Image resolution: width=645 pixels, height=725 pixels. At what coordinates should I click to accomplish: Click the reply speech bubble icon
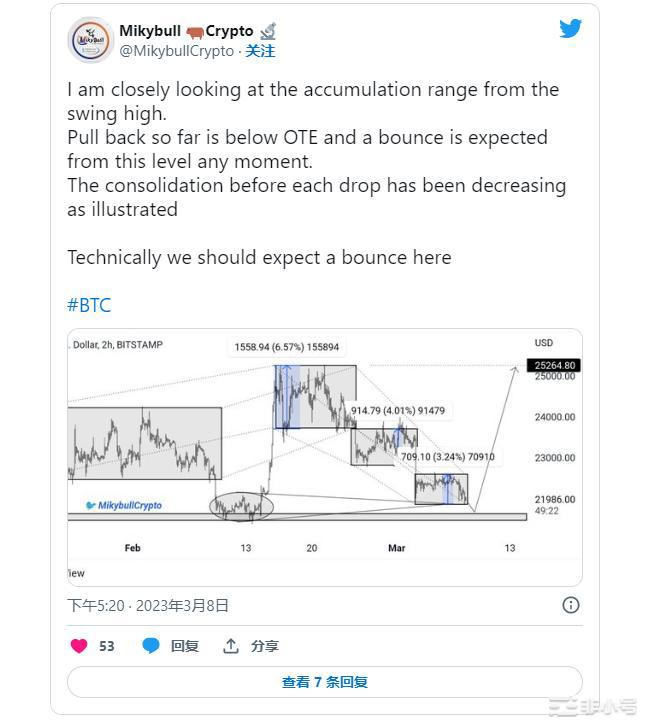[151, 646]
